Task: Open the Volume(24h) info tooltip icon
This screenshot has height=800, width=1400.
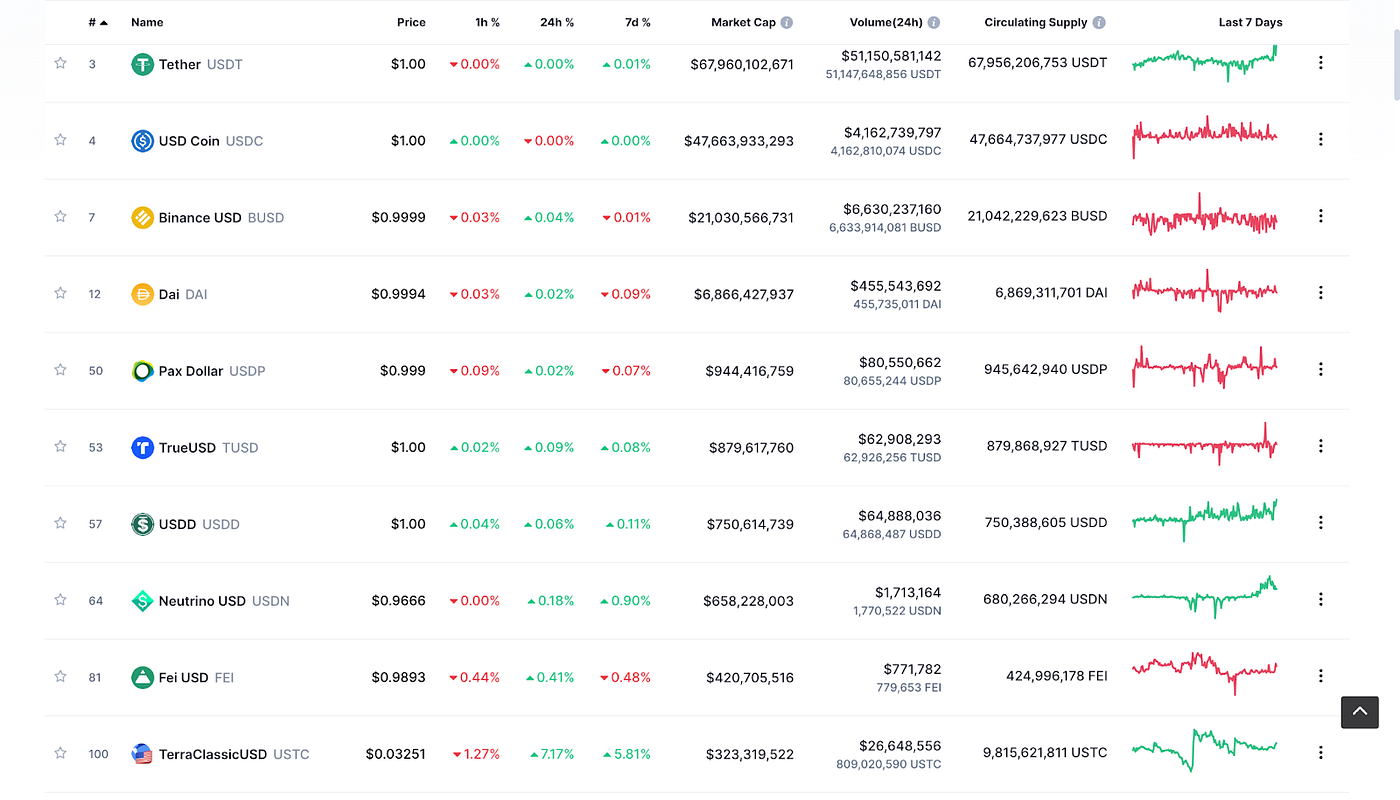Action: click(x=934, y=21)
